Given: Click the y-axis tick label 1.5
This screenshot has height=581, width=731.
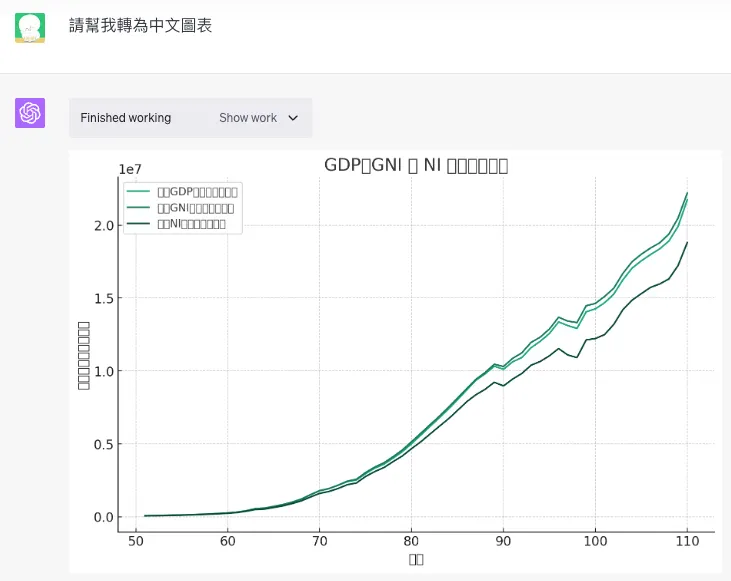Looking at the screenshot, I should [x=104, y=298].
